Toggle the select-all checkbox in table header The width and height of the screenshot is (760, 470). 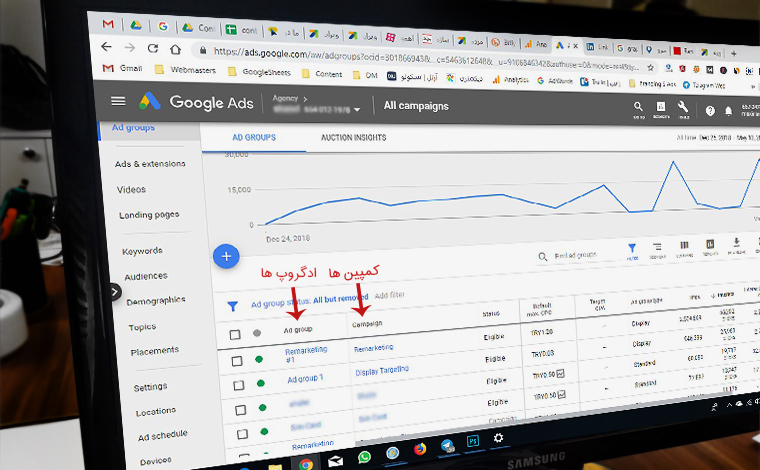coord(235,334)
